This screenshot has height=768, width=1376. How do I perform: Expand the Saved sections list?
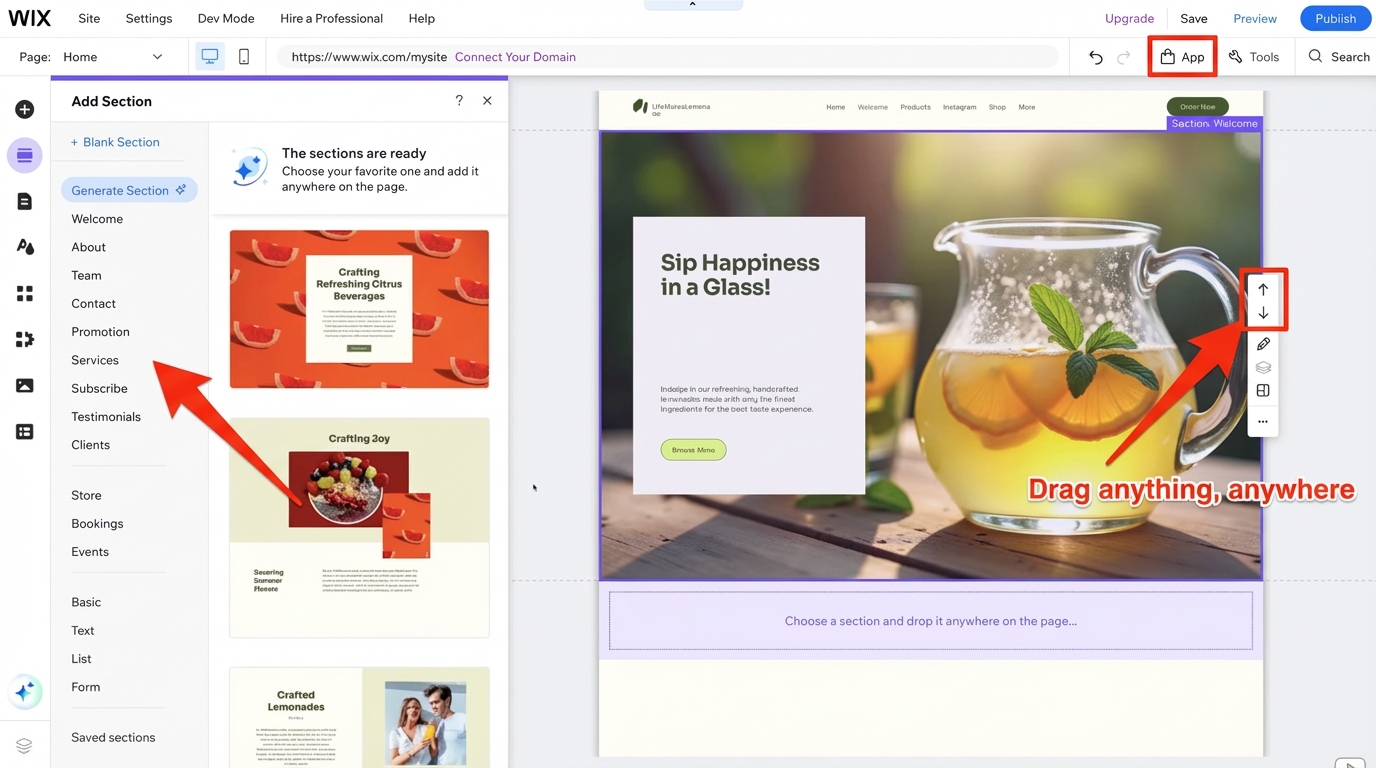coord(113,737)
